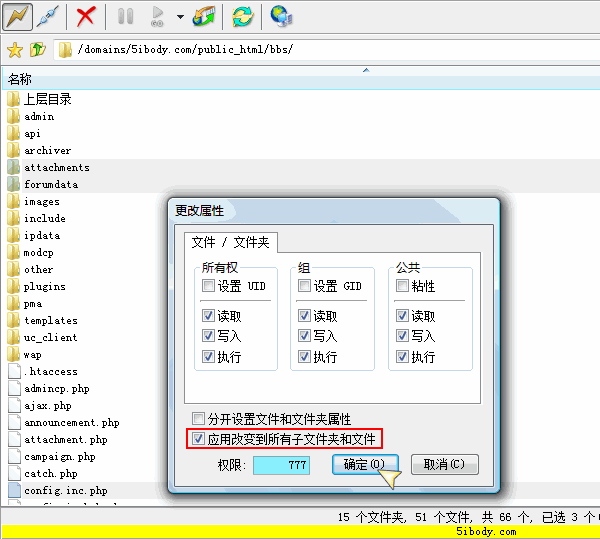
Task: Enable the 粘性 sticky checkbox
Action: (402, 286)
